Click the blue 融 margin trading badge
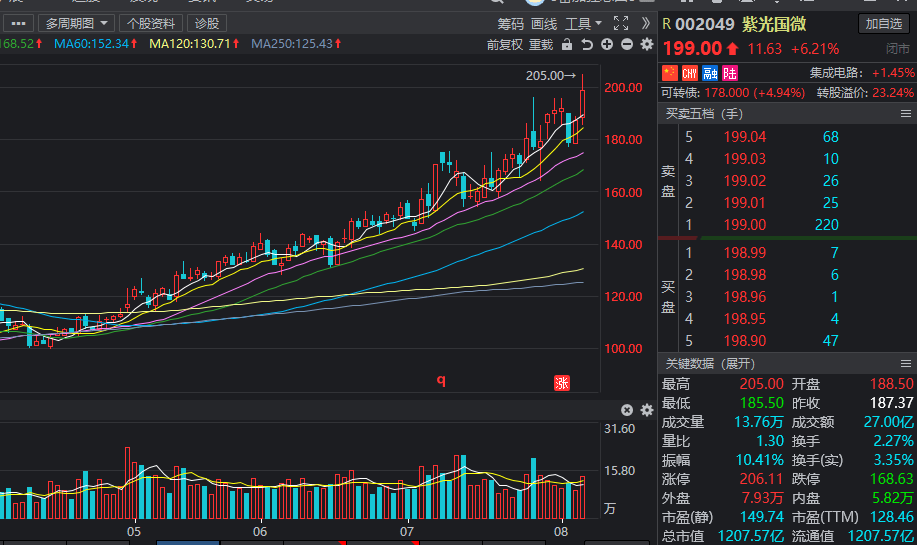 point(710,73)
